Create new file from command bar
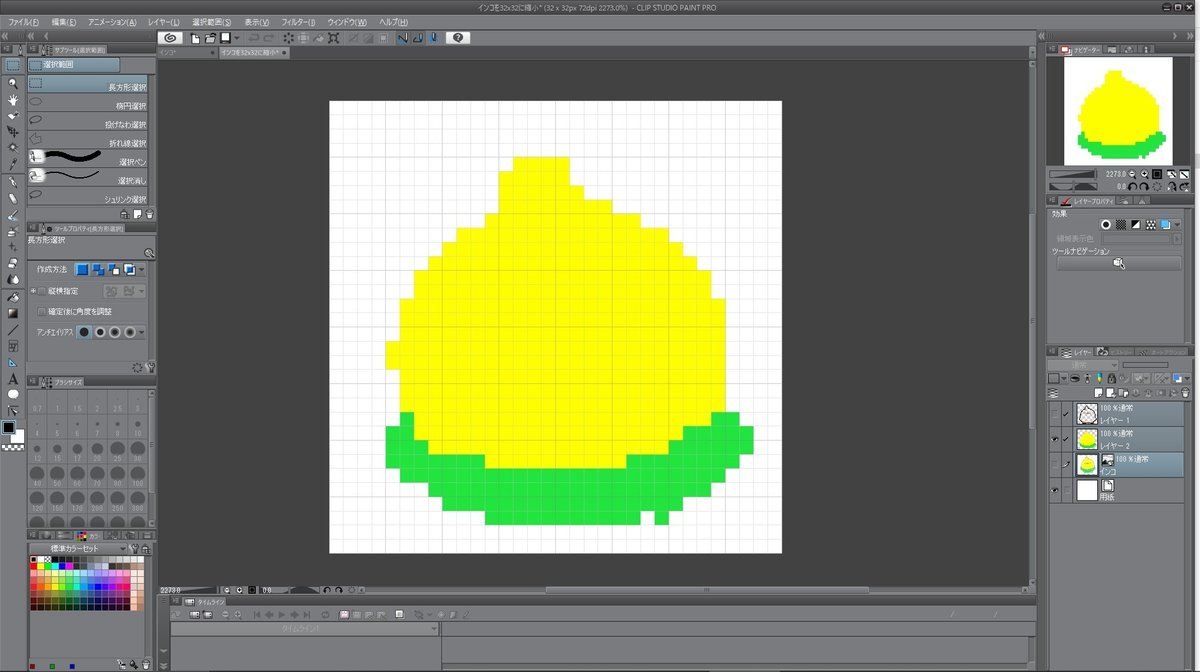This screenshot has width=1200, height=672. click(x=195, y=38)
